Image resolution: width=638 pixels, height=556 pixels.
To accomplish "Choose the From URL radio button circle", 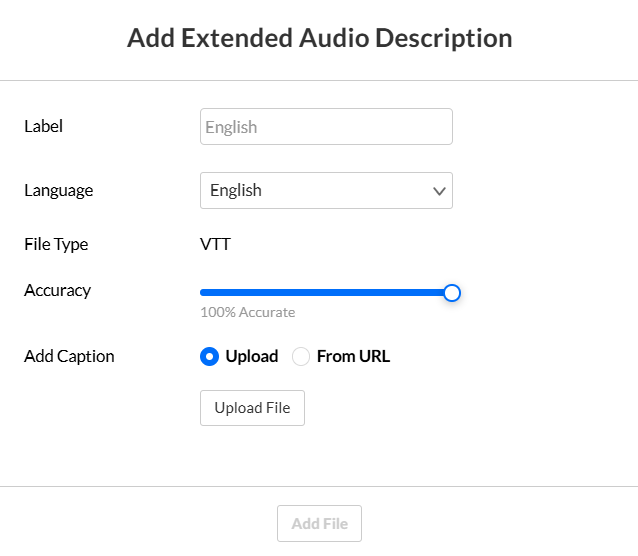I will coord(301,356).
